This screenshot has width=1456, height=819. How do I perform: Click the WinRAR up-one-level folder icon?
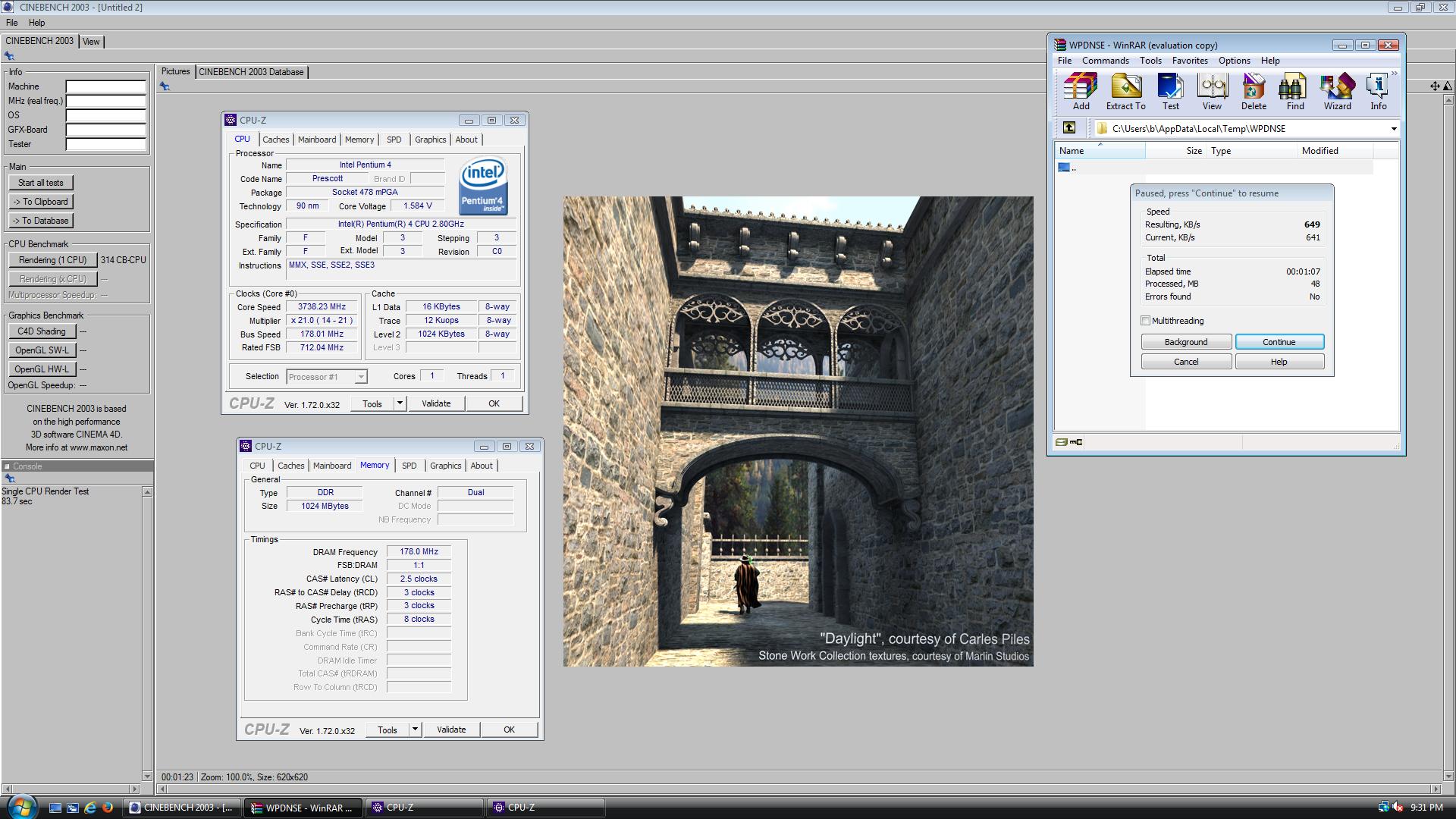1068,128
